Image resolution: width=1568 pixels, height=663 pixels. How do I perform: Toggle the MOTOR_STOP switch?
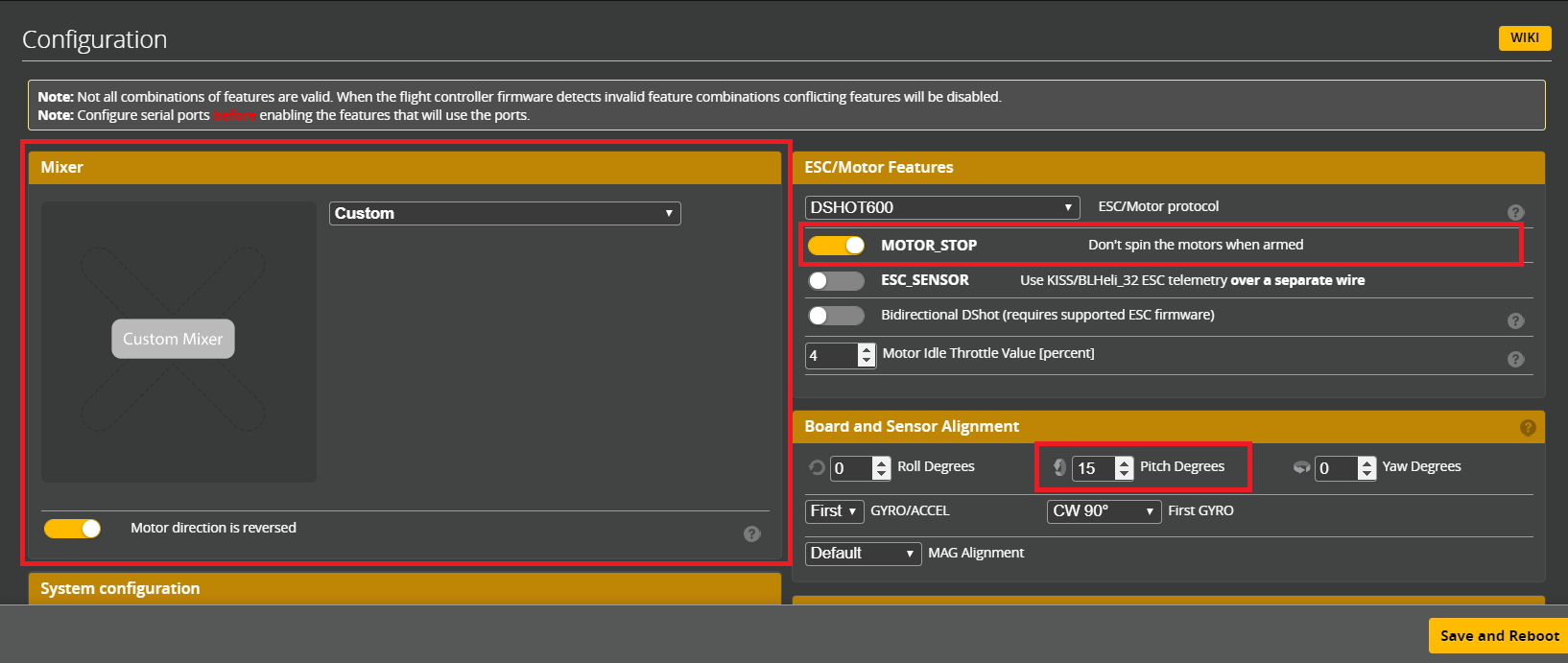[x=836, y=246]
